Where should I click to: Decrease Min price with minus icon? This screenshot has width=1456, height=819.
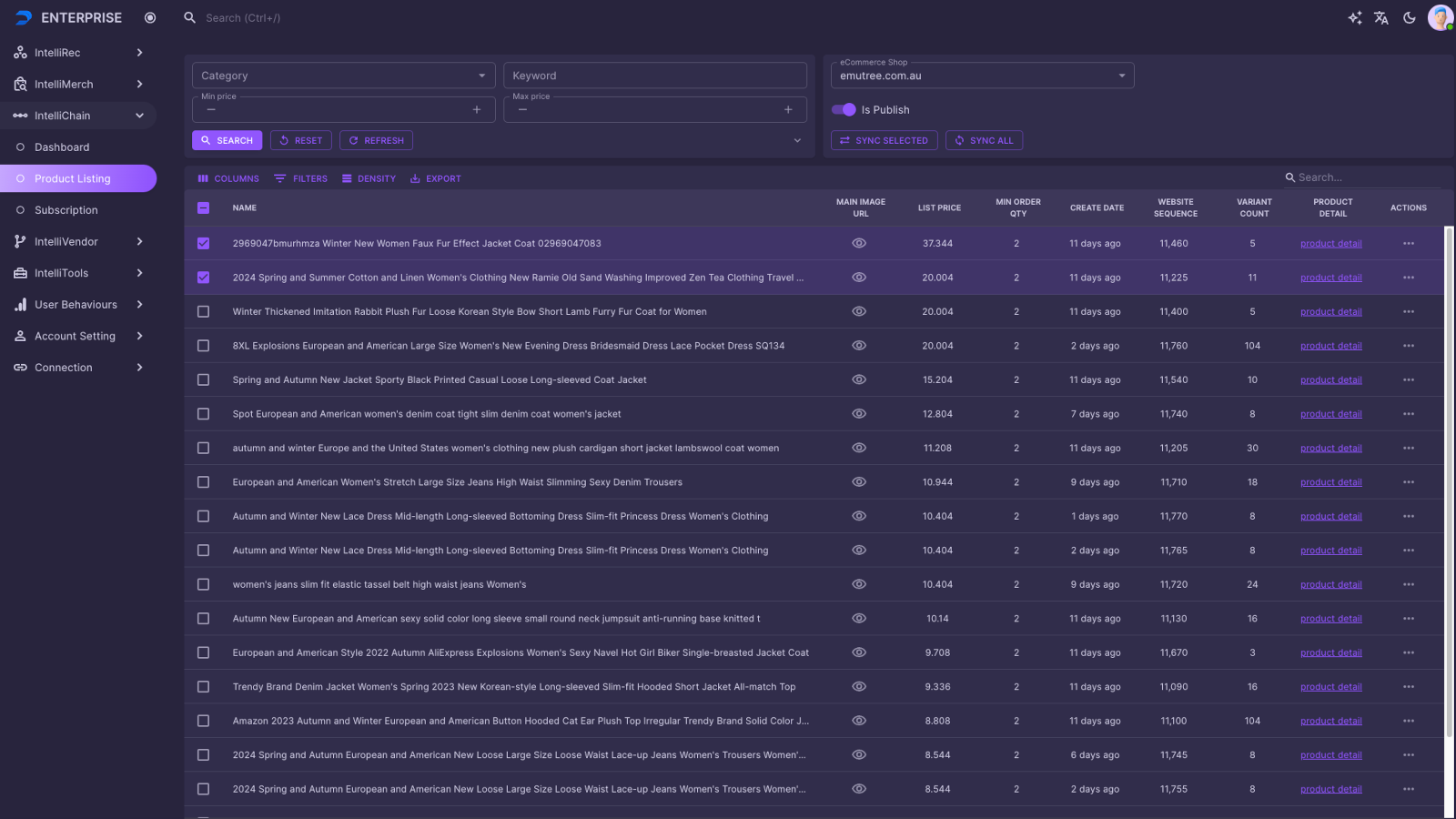pyautogui.click(x=211, y=110)
